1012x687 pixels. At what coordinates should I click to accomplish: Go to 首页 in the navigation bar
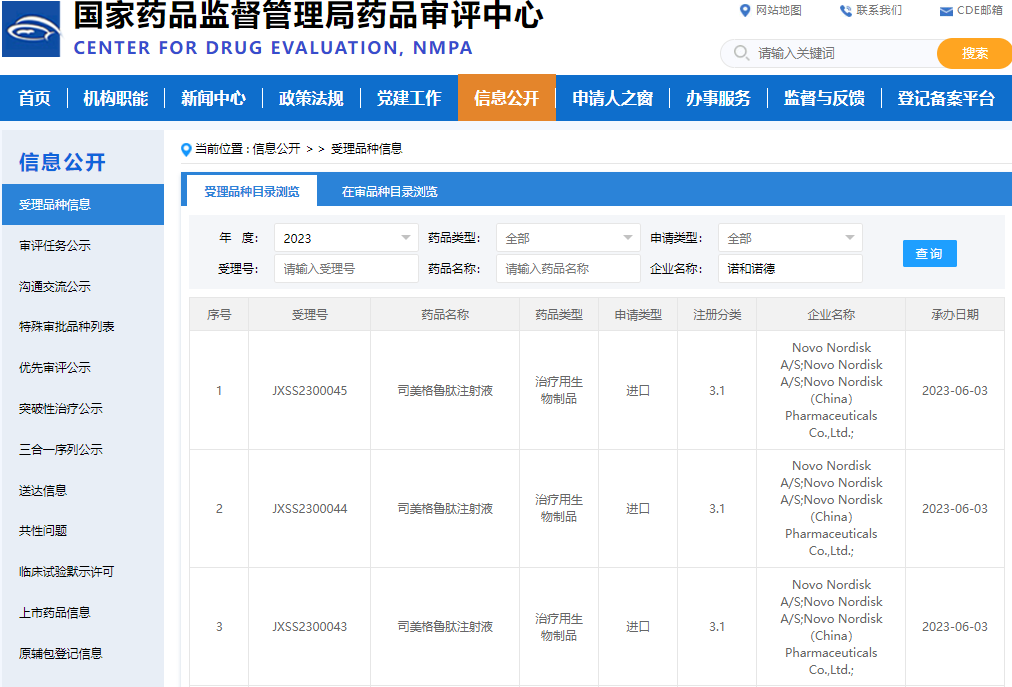click(x=34, y=98)
